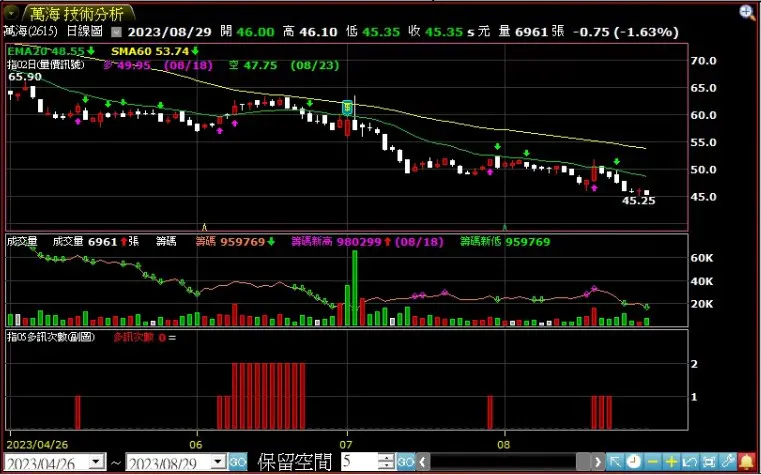Click the 萬海(2615) stock name label
The image size is (761, 475).
pyautogui.click(x=30, y=32)
